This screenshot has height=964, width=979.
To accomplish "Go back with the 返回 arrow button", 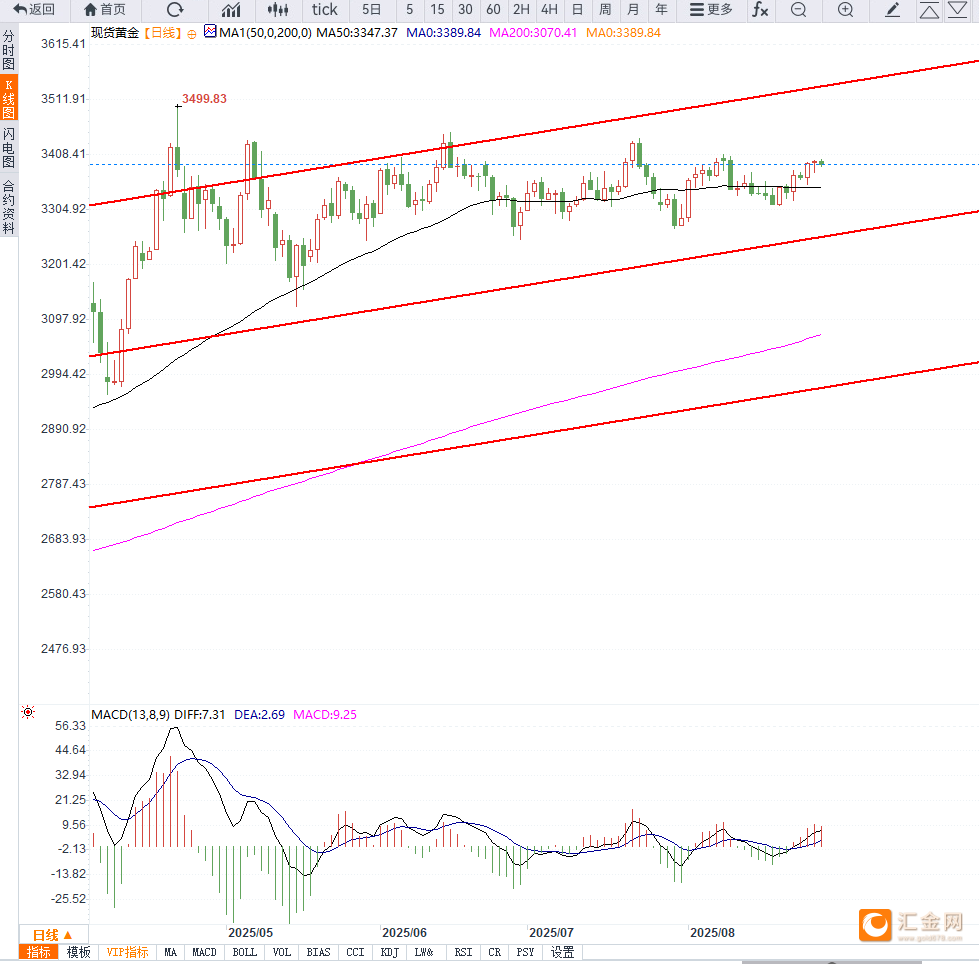I will point(34,9).
